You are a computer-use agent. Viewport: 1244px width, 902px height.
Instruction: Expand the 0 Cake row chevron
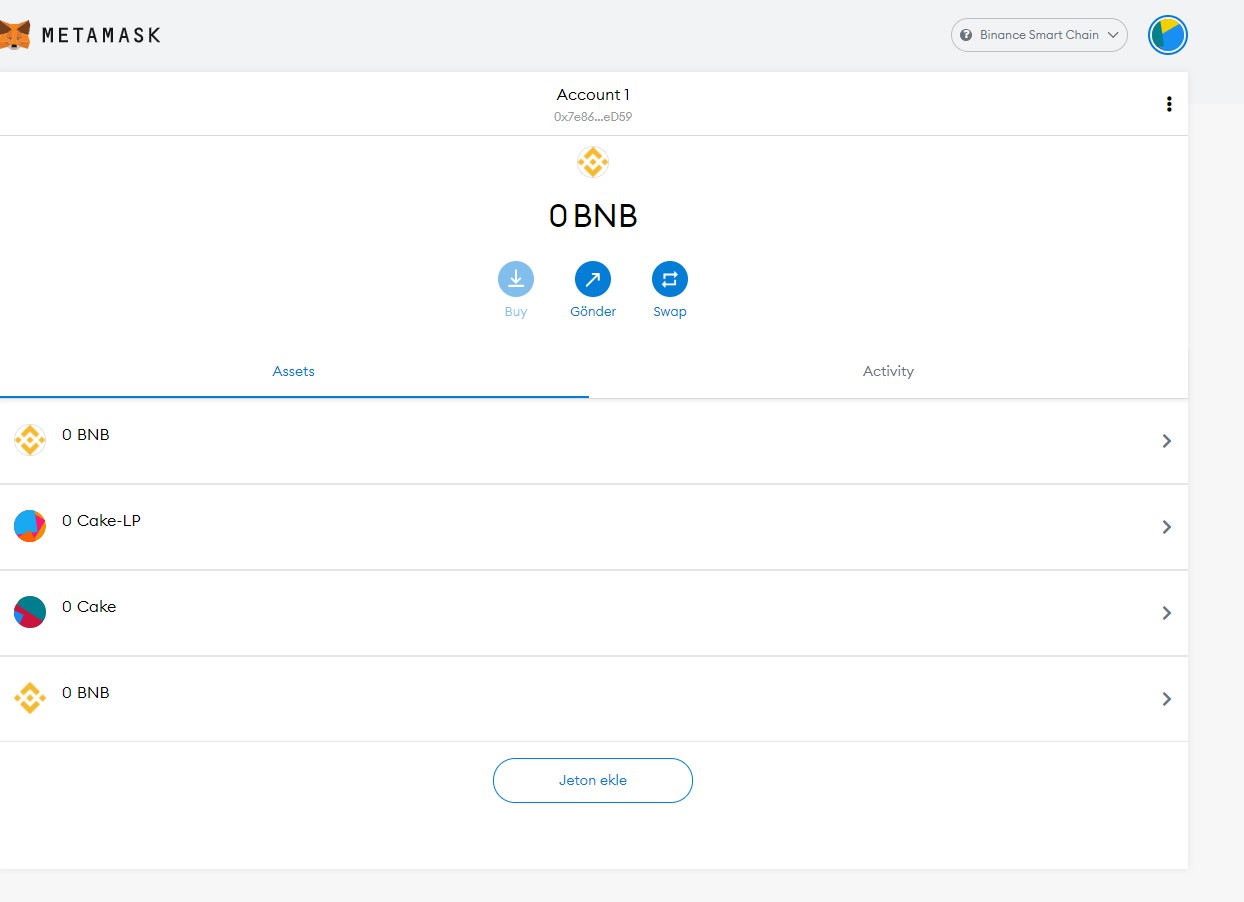click(1167, 613)
